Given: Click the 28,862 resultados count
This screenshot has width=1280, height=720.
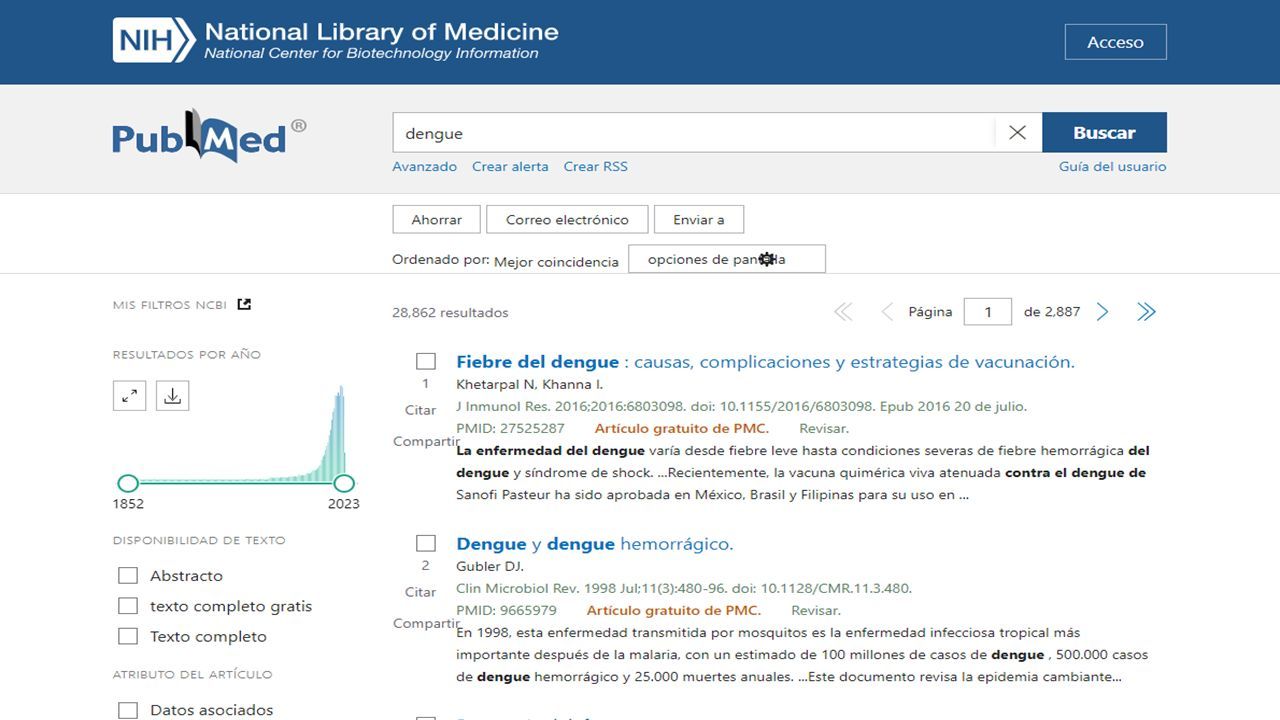Looking at the screenshot, I should coord(450,313).
